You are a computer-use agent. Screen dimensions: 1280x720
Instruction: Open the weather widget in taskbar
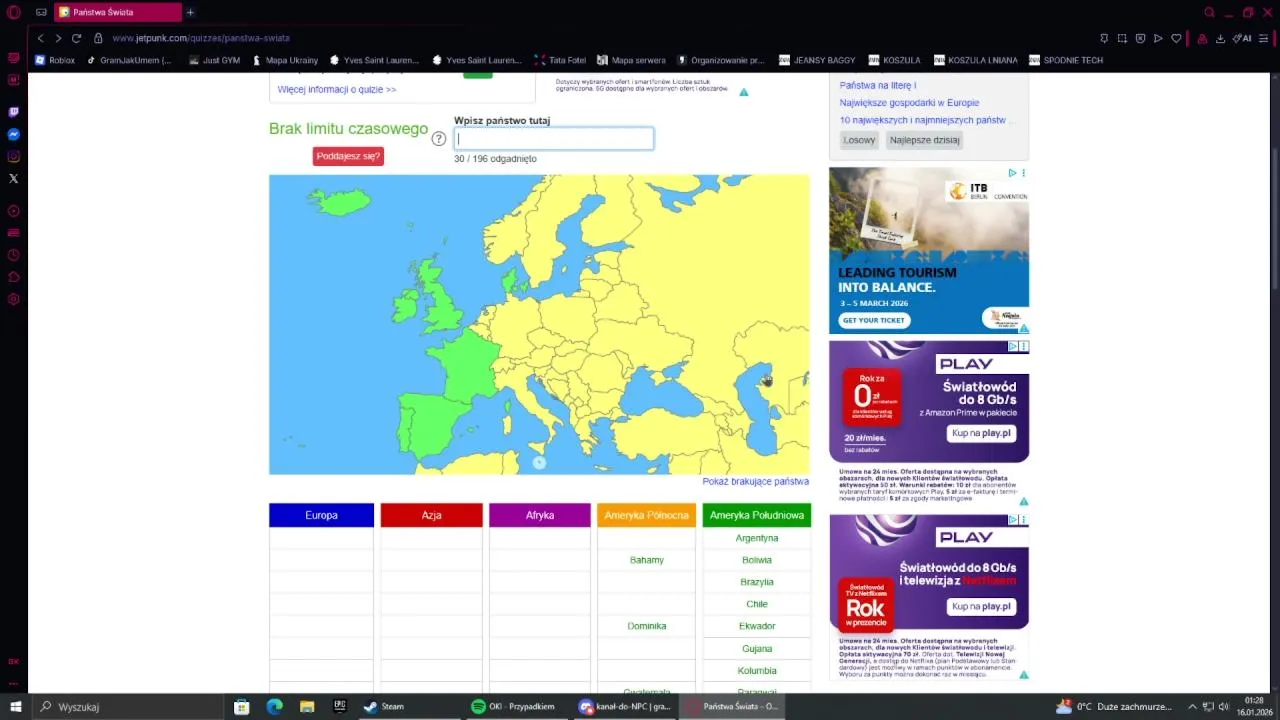click(1114, 706)
